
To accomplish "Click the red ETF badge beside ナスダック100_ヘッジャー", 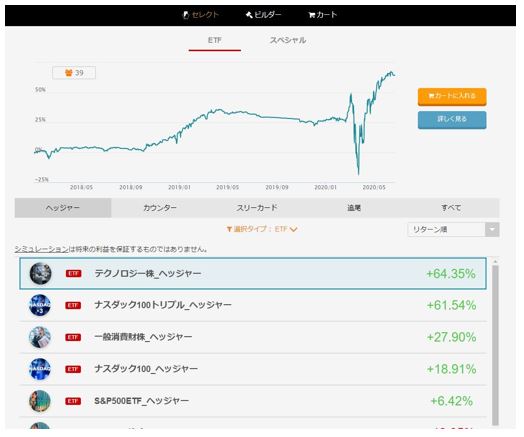I will click(x=73, y=369).
